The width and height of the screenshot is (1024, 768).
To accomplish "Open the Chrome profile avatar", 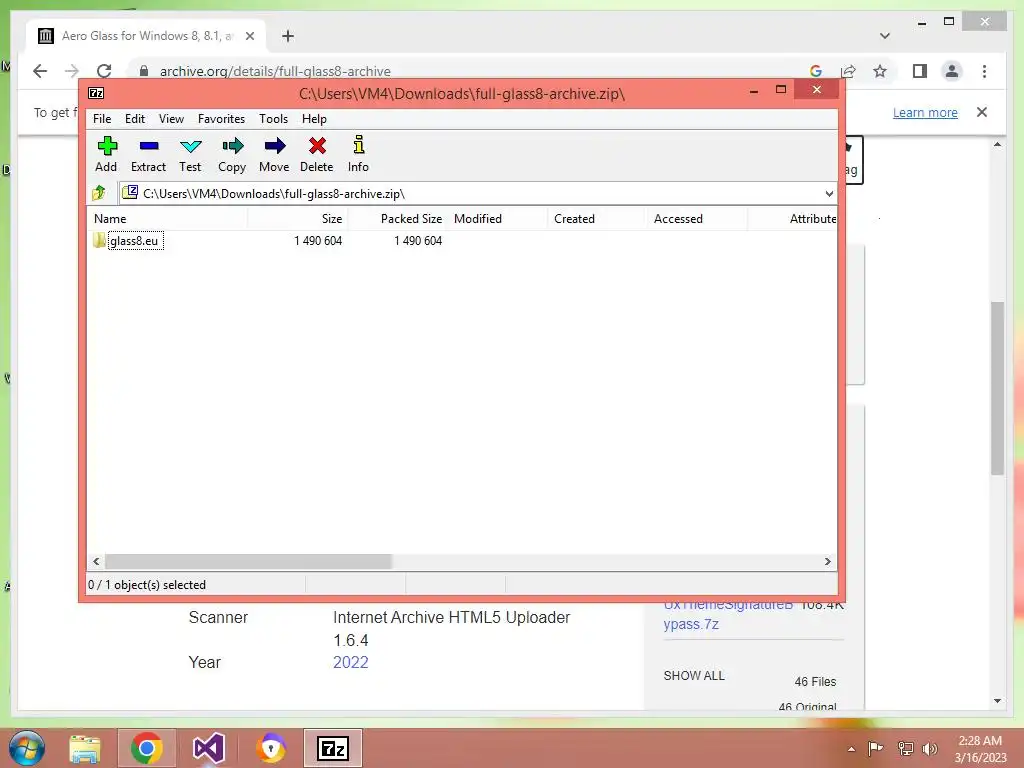I will [952, 71].
